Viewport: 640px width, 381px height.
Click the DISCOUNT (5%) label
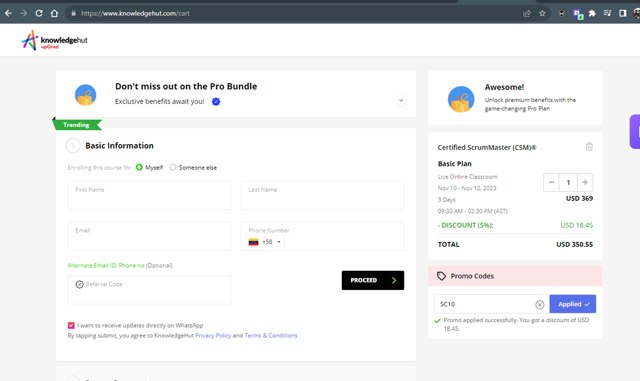coord(465,225)
